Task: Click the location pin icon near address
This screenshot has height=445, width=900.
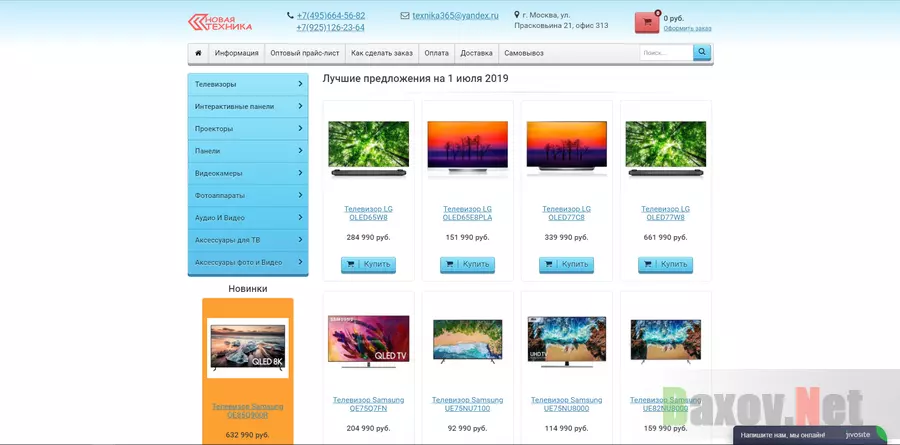Action: point(517,14)
